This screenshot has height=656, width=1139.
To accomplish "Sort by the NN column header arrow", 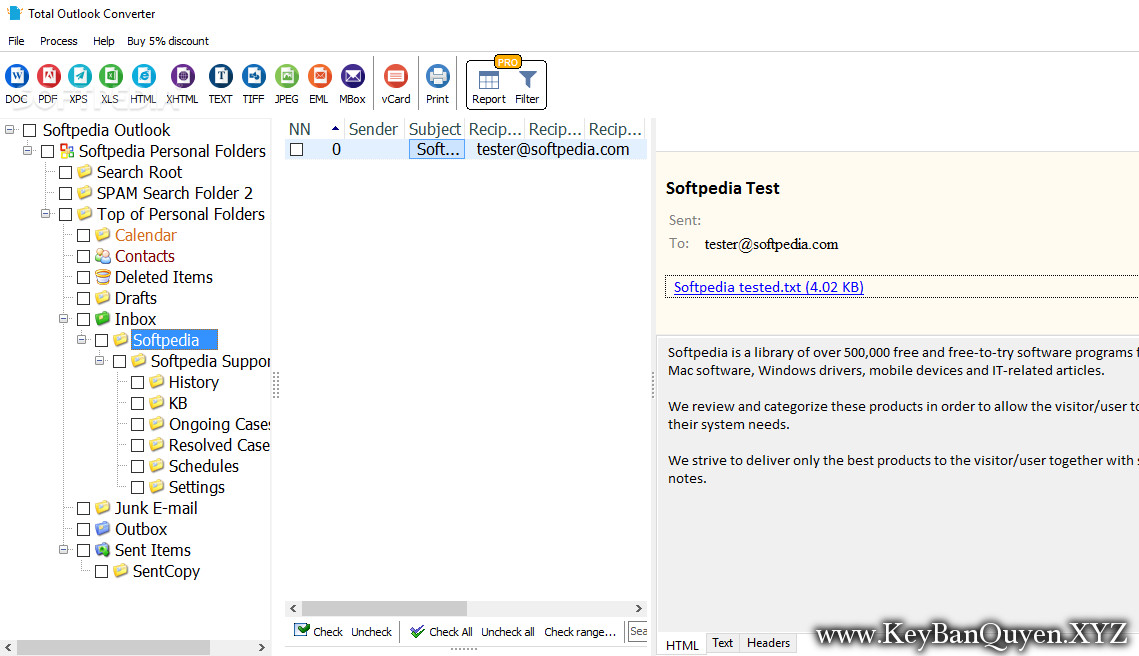I will [335, 129].
